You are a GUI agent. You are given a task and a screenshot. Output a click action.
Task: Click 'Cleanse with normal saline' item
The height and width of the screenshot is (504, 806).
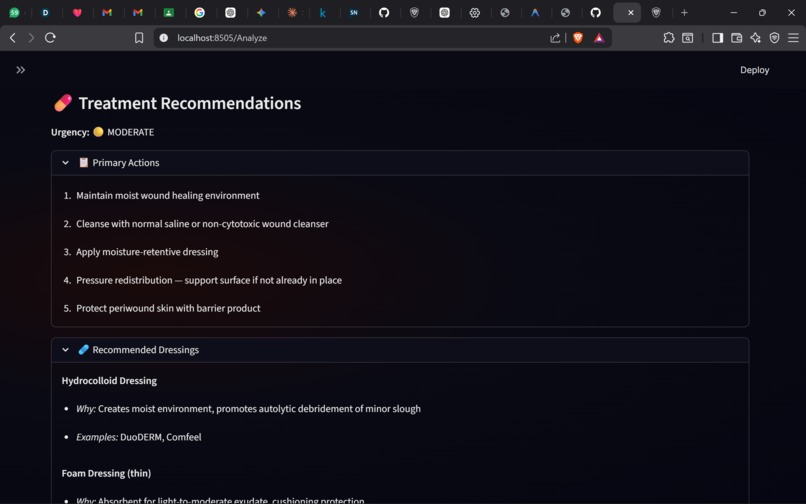pos(202,224)
